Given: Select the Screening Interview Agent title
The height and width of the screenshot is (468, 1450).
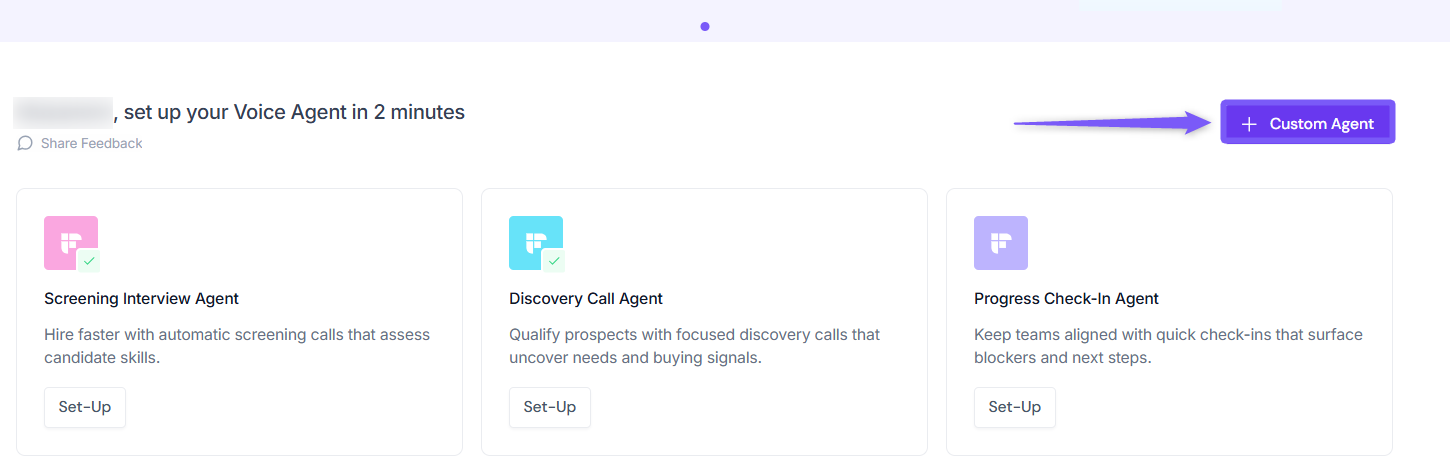Looking at the screenshot, I should point(141,298).
